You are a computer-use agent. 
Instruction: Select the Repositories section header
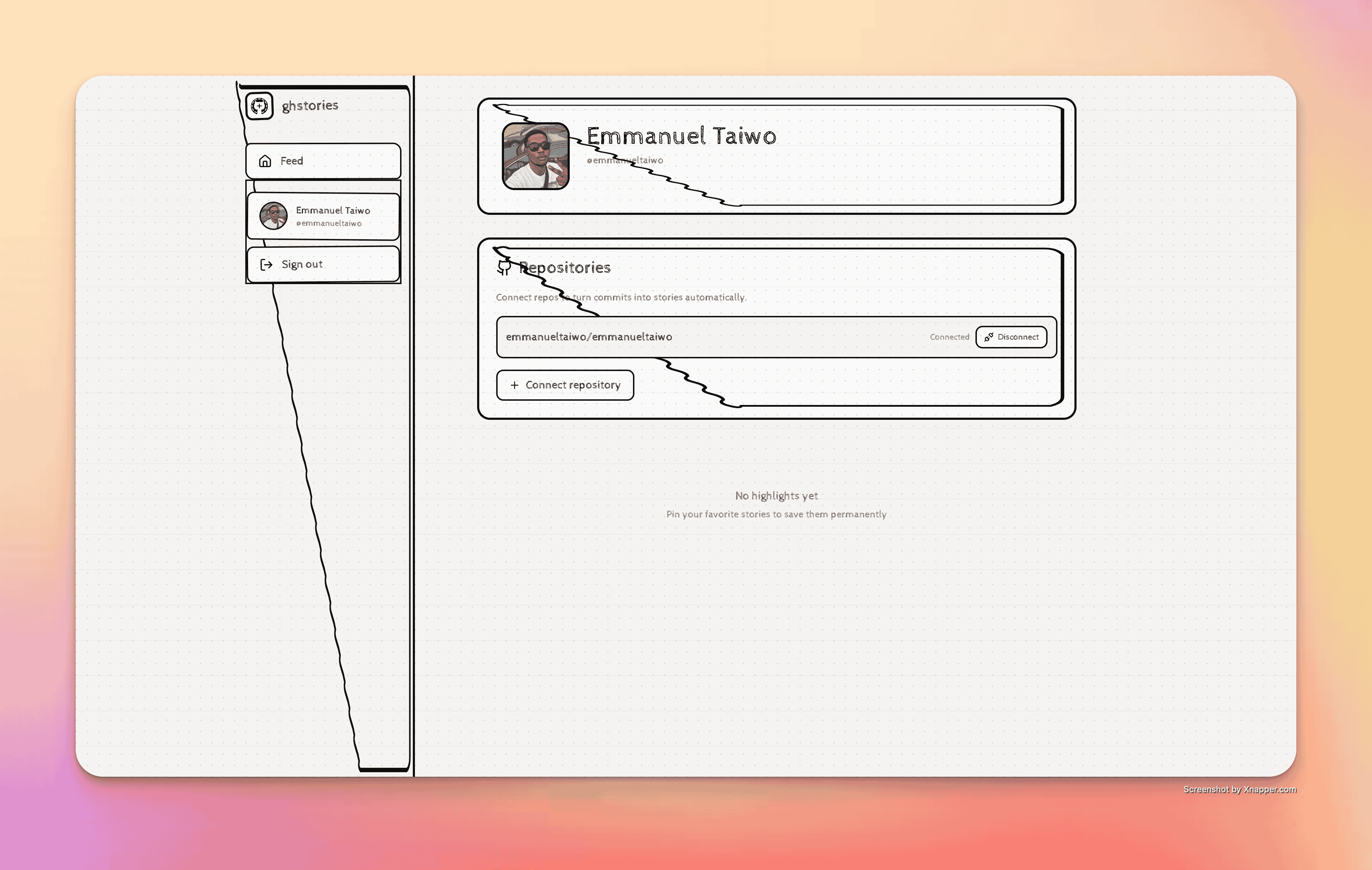click(565, 268)
